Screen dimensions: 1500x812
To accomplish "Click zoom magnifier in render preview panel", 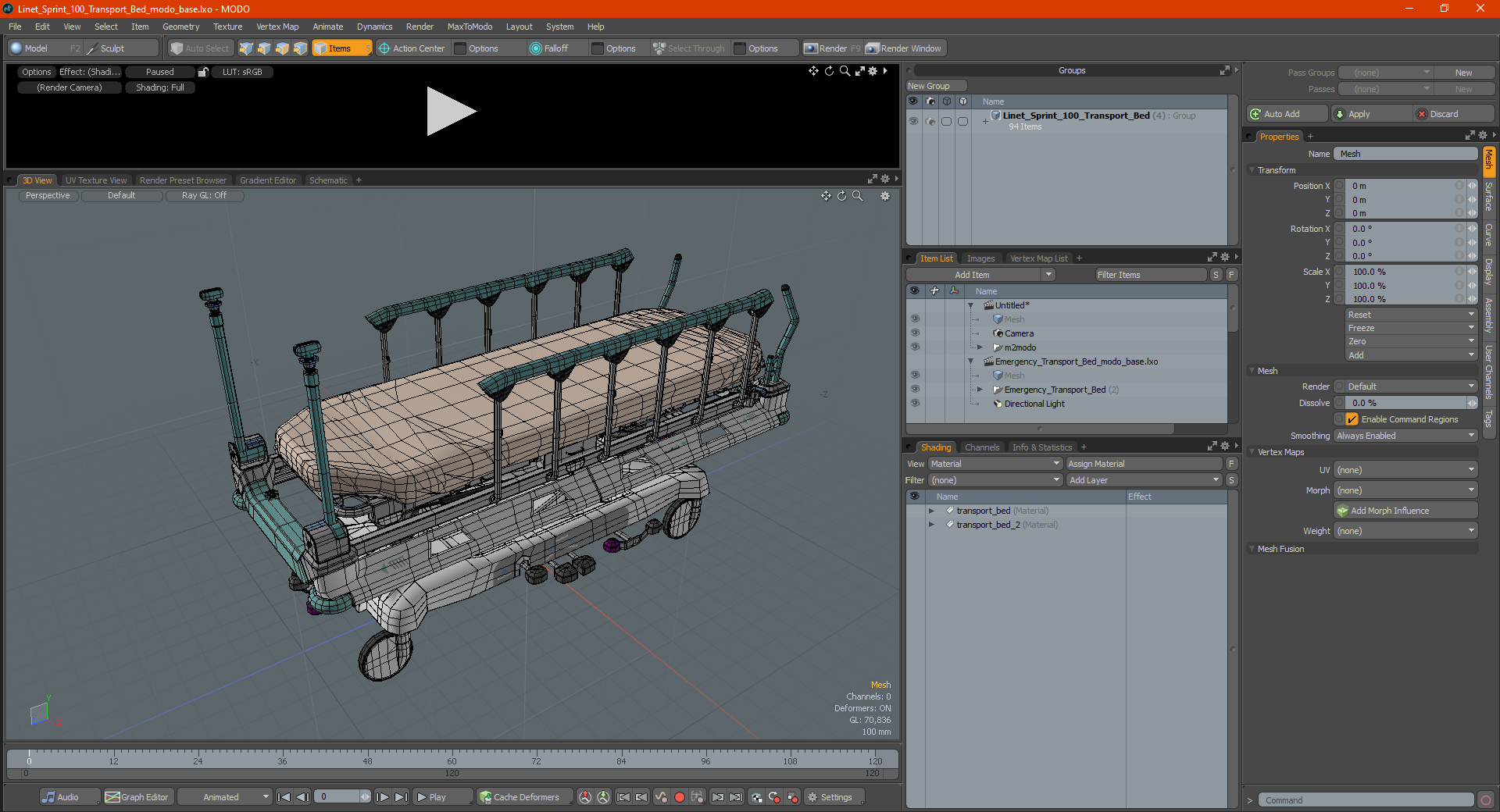I will [845, 71].
